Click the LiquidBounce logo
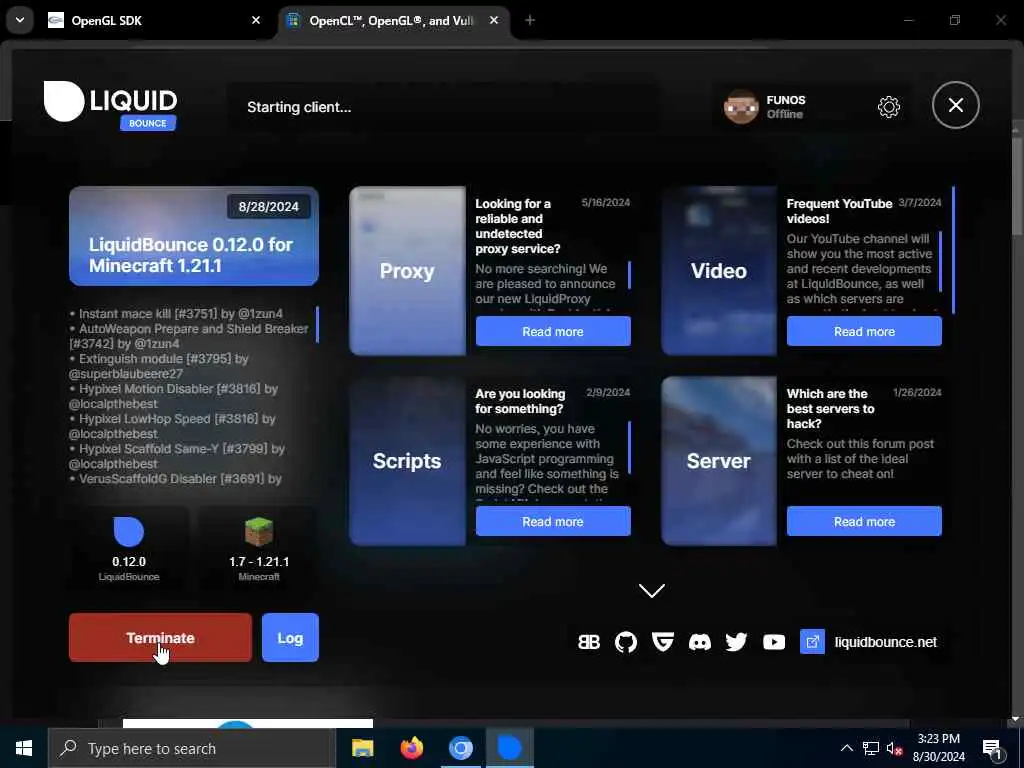Viewport: 1024px width, 768px height. click(x=110, y=104)
